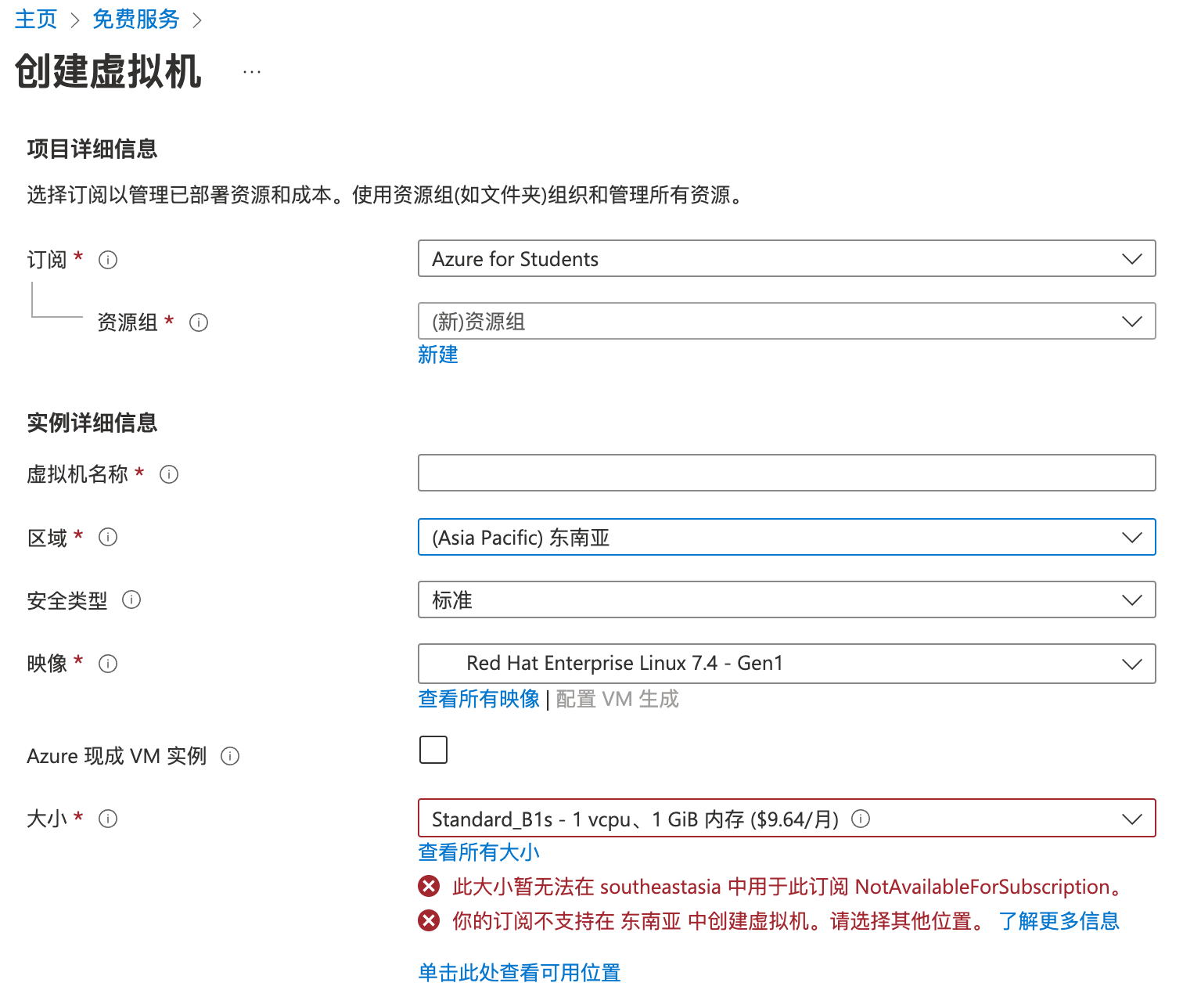Navigate to 免费服务 breadcrumb
This screenshot has height=1008, width=1183.
(x=136, y=19)
